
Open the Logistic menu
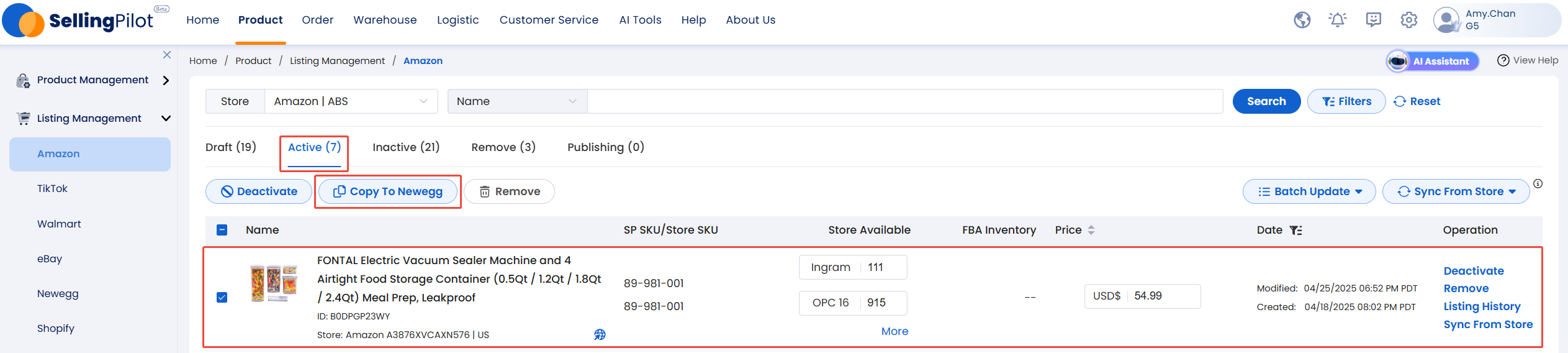457,20
